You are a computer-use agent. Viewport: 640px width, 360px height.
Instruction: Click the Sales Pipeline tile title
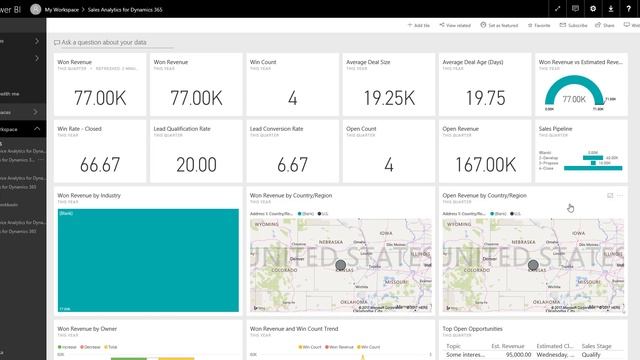(555, 129)
